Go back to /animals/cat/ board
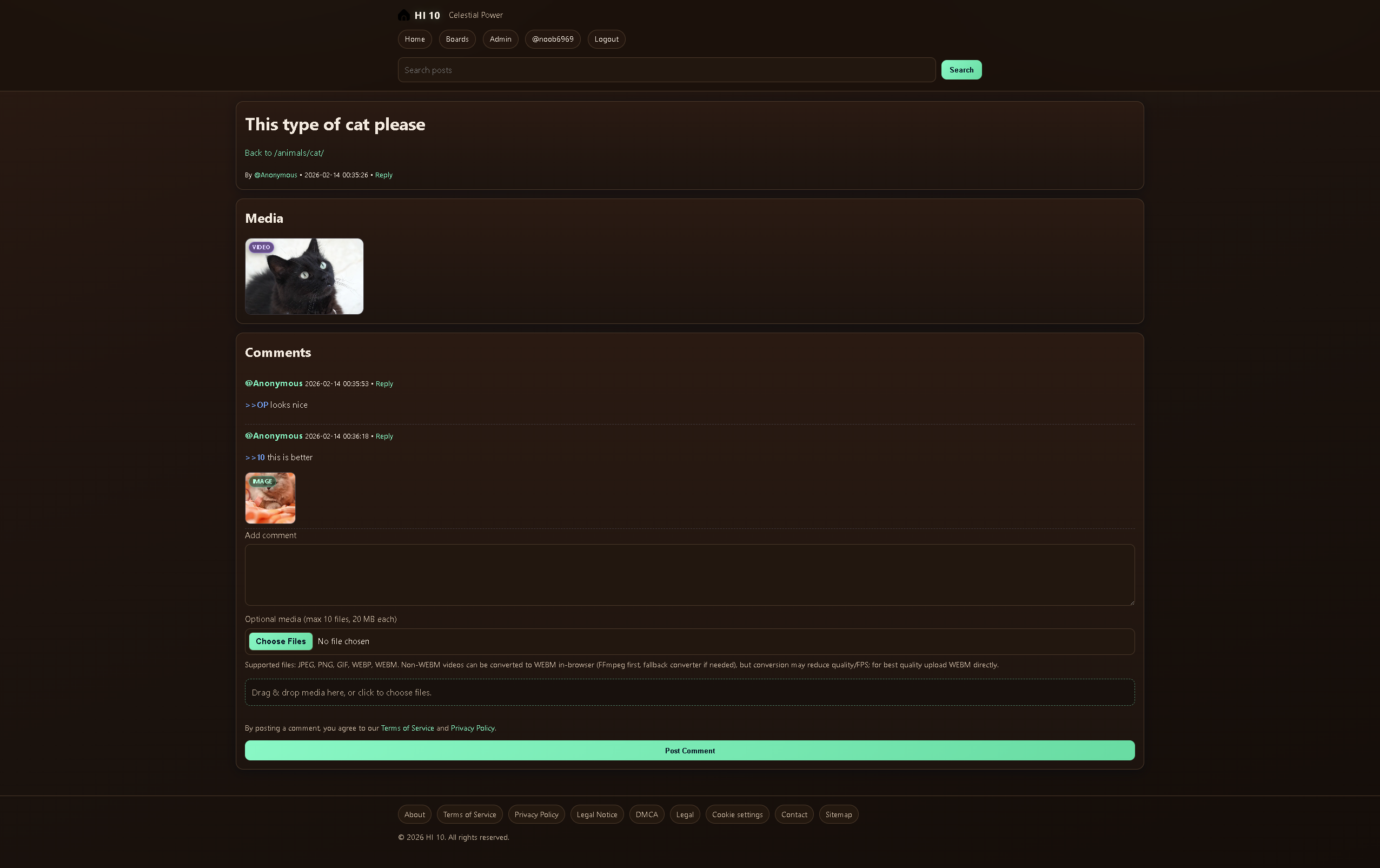Screen dimensions: 1380x868 (284, 153)
